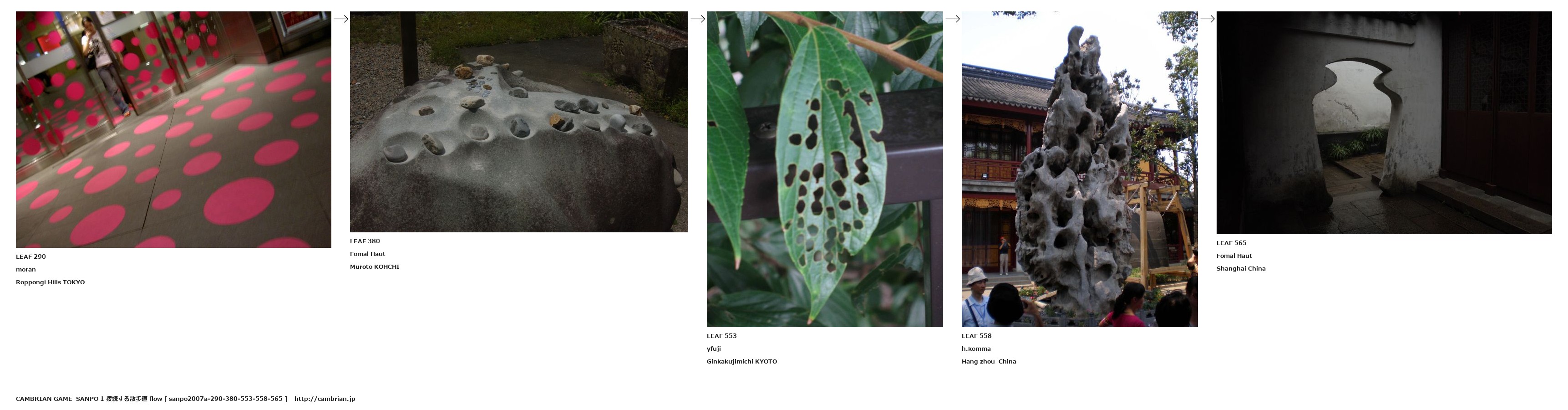Click the author name yfuji
Screen dimensions: 1568x410
pyautogui.click(x=714, y=349)
